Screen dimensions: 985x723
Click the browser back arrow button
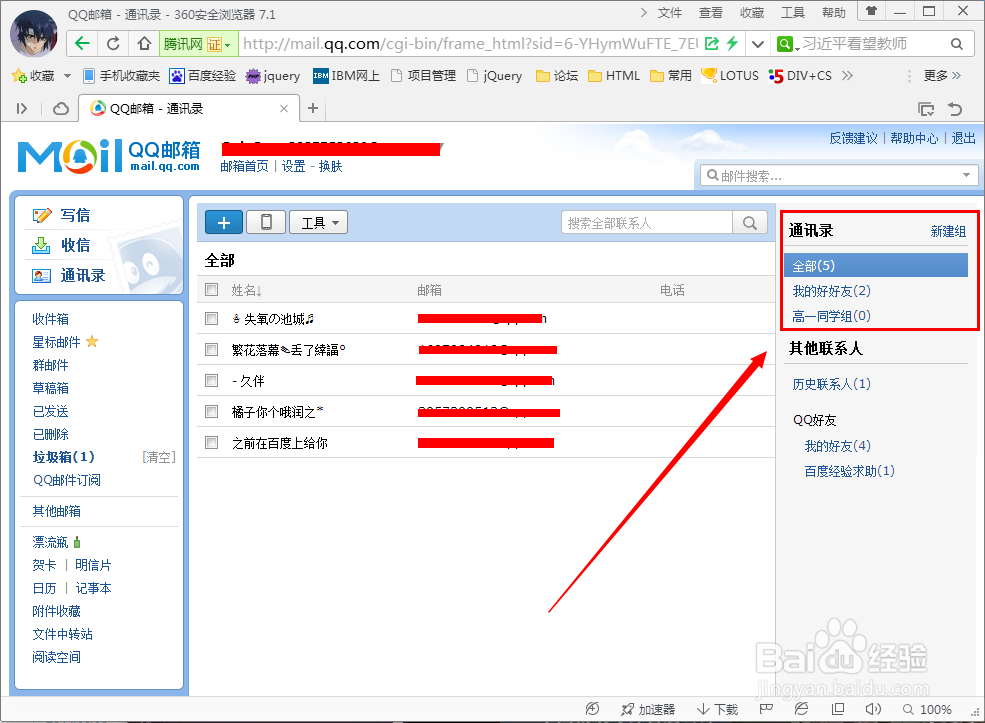(x=82, y=43)
